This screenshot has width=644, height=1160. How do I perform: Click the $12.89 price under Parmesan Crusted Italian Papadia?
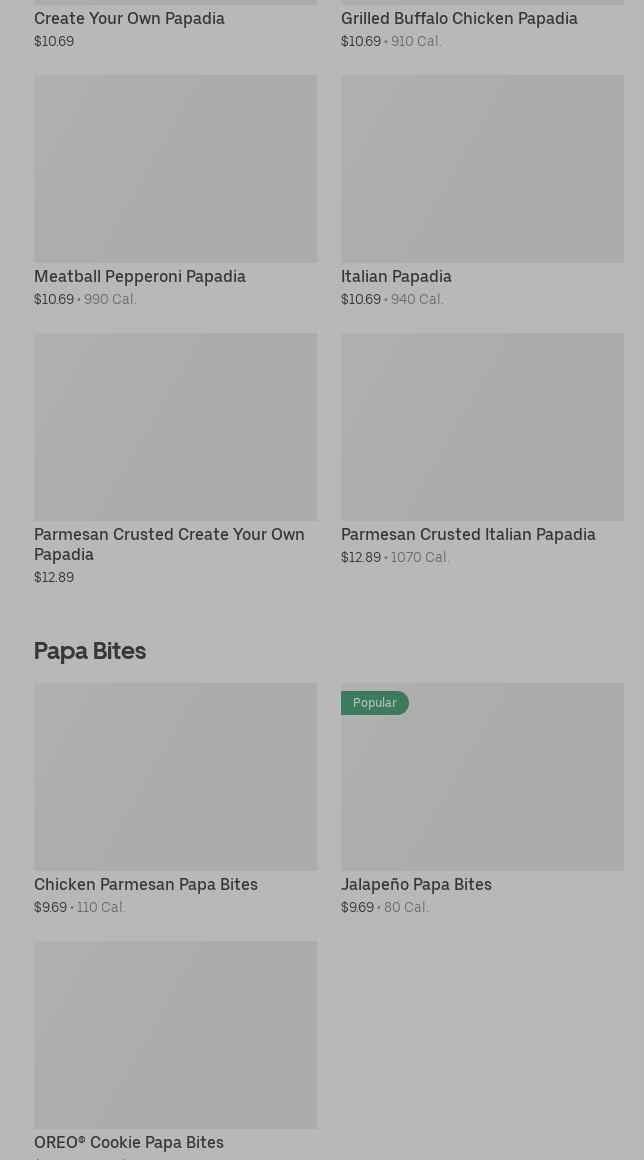click(361, 557)
